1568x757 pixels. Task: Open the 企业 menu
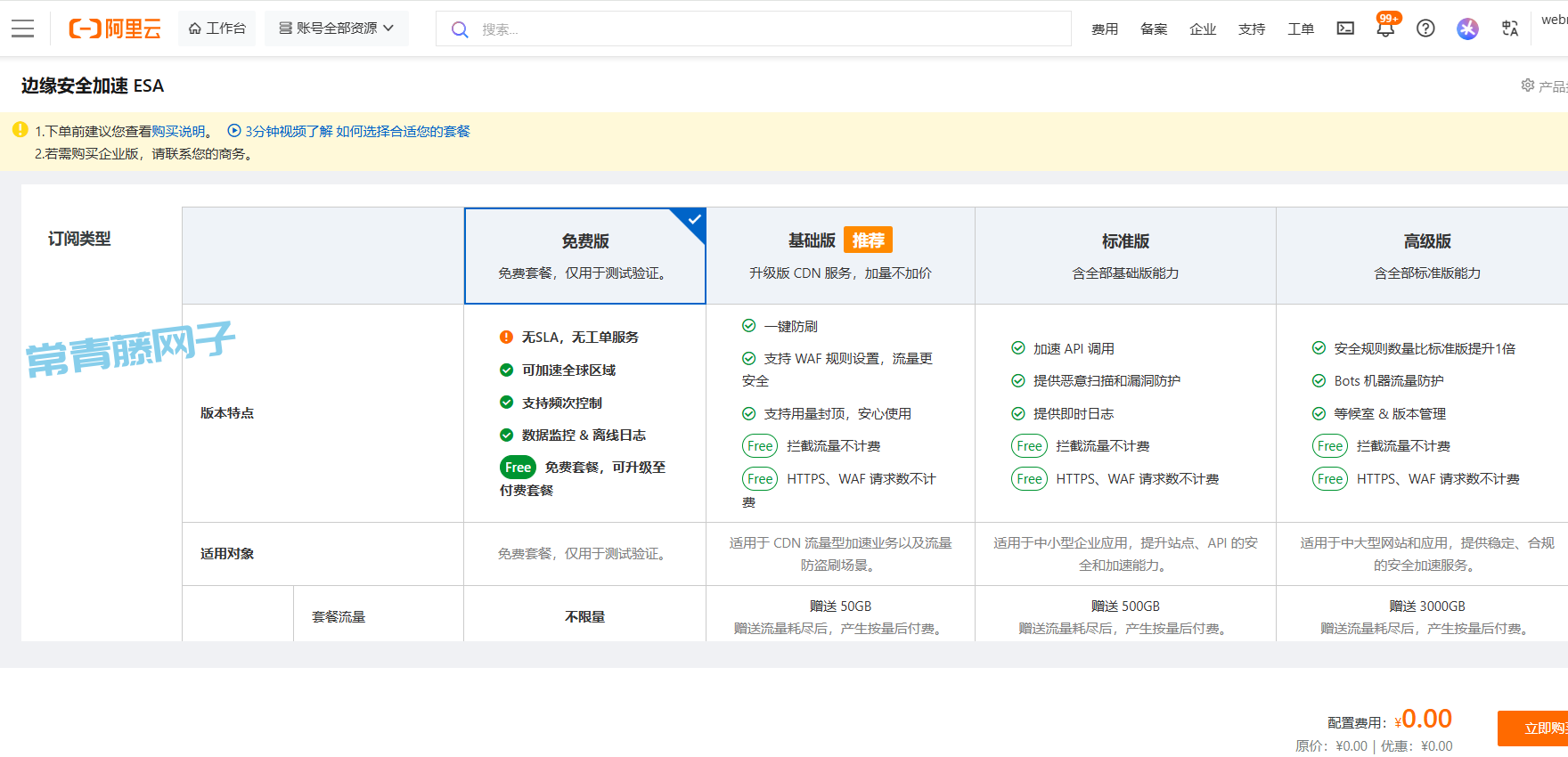coord(1203,28)
